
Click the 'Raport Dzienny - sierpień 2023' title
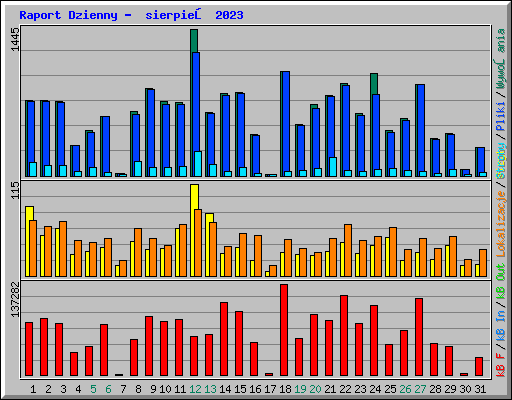point(131,15)
